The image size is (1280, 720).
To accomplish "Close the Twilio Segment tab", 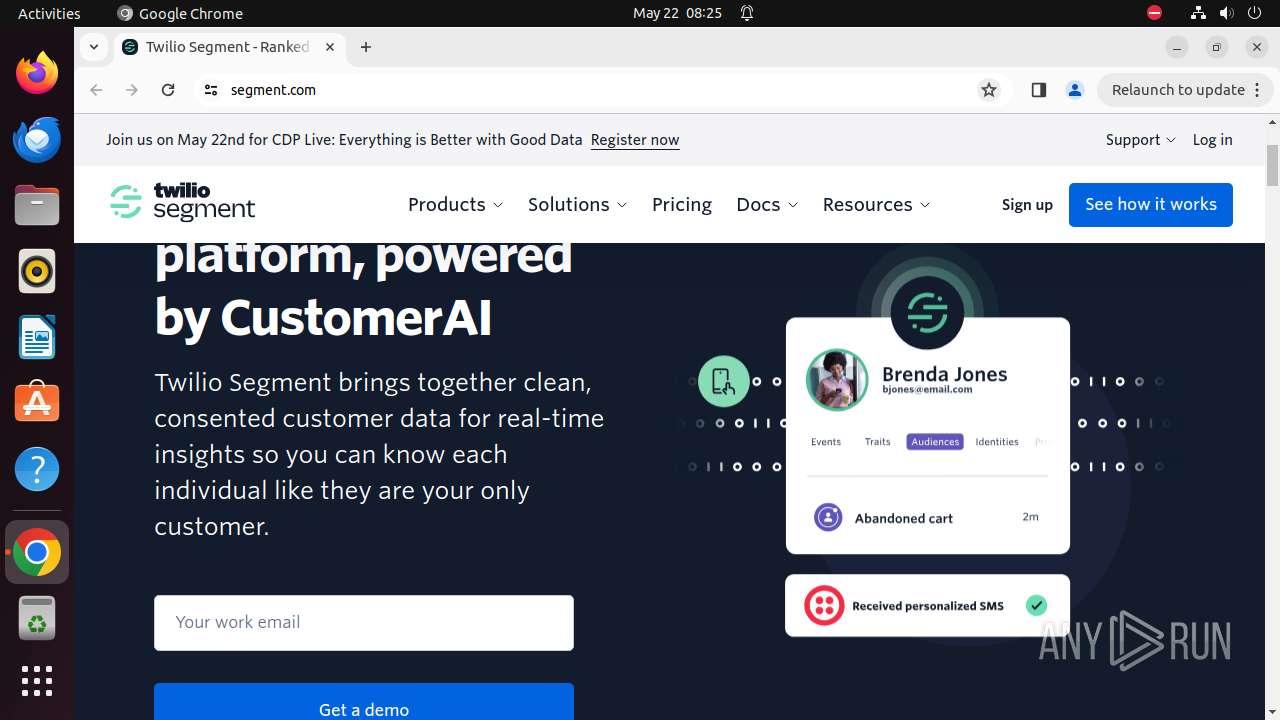I will 330,47.
